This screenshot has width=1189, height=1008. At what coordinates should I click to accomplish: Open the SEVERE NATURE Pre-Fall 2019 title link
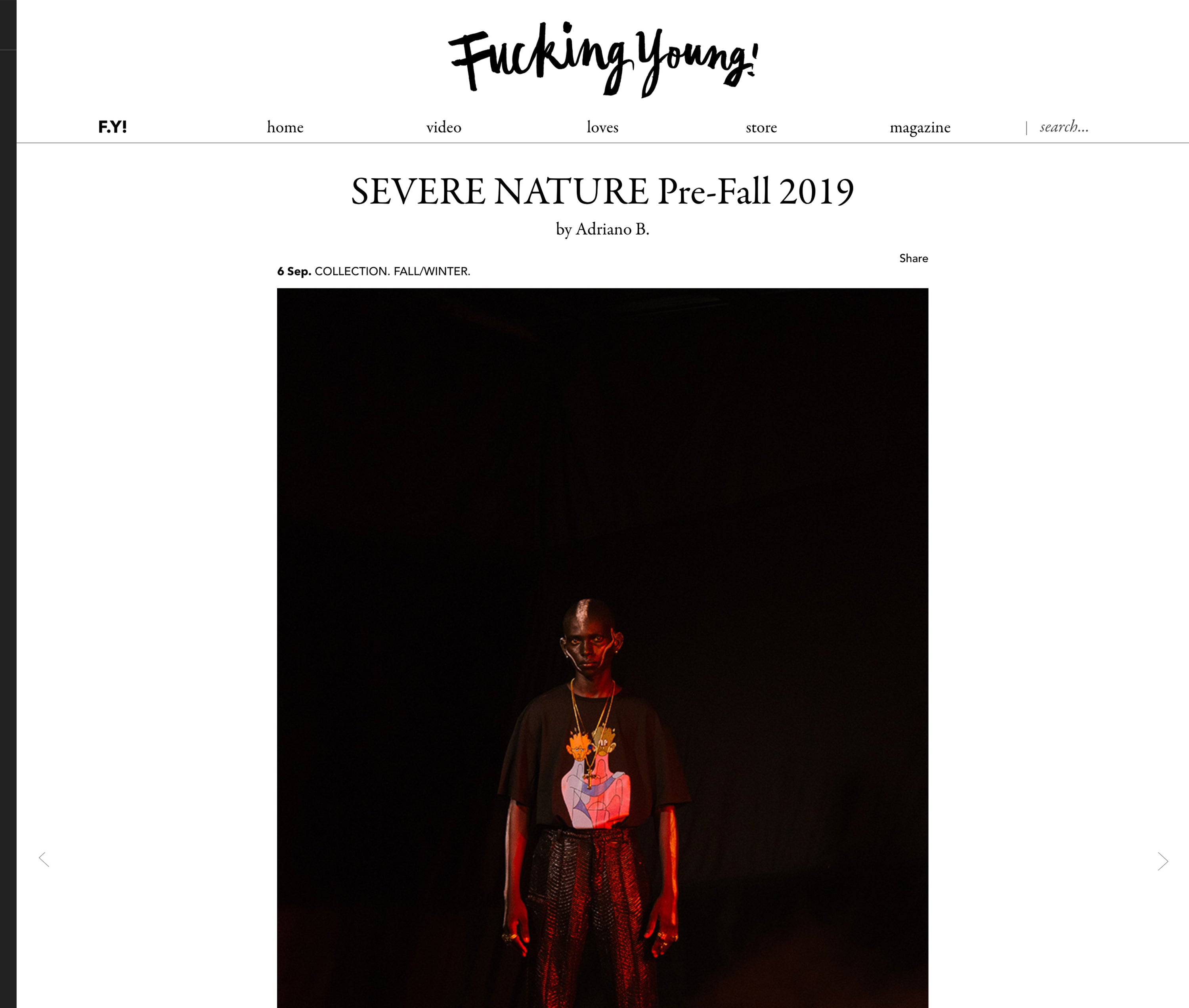[x=602, y=191]
